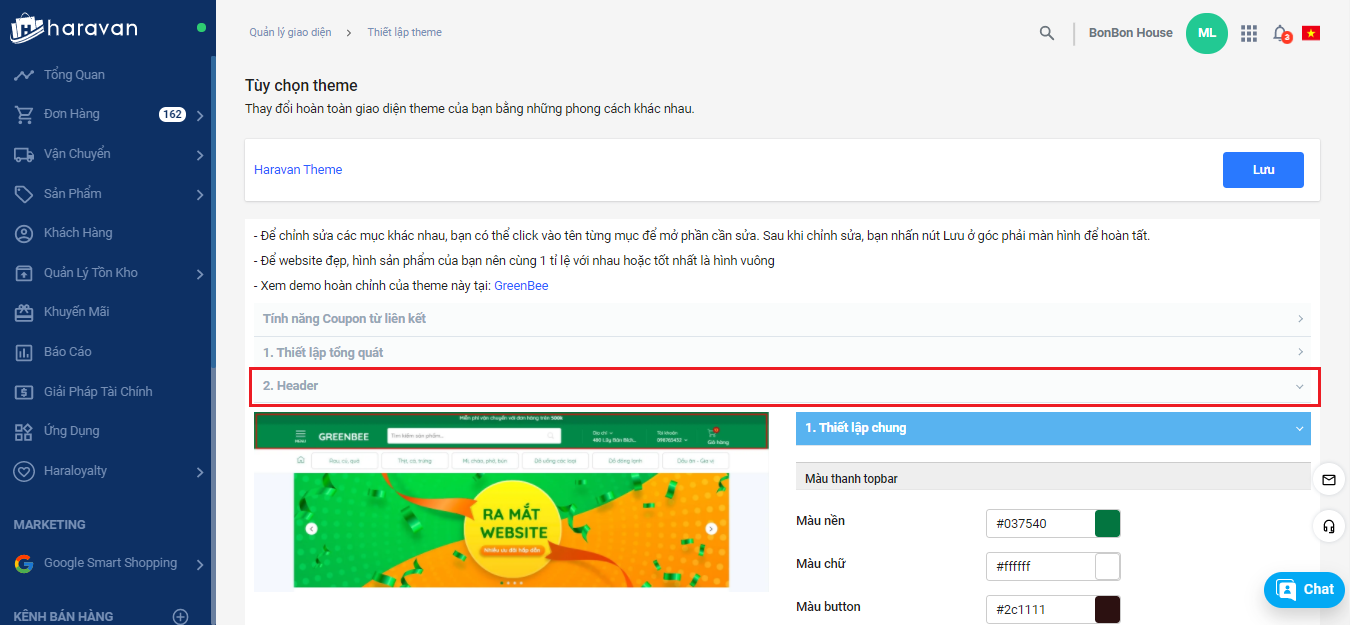Image resolution: width=1350 pixels, height=625 pixels.
Task: Click the Ứng Dụng apps icon
Action: 24,432
